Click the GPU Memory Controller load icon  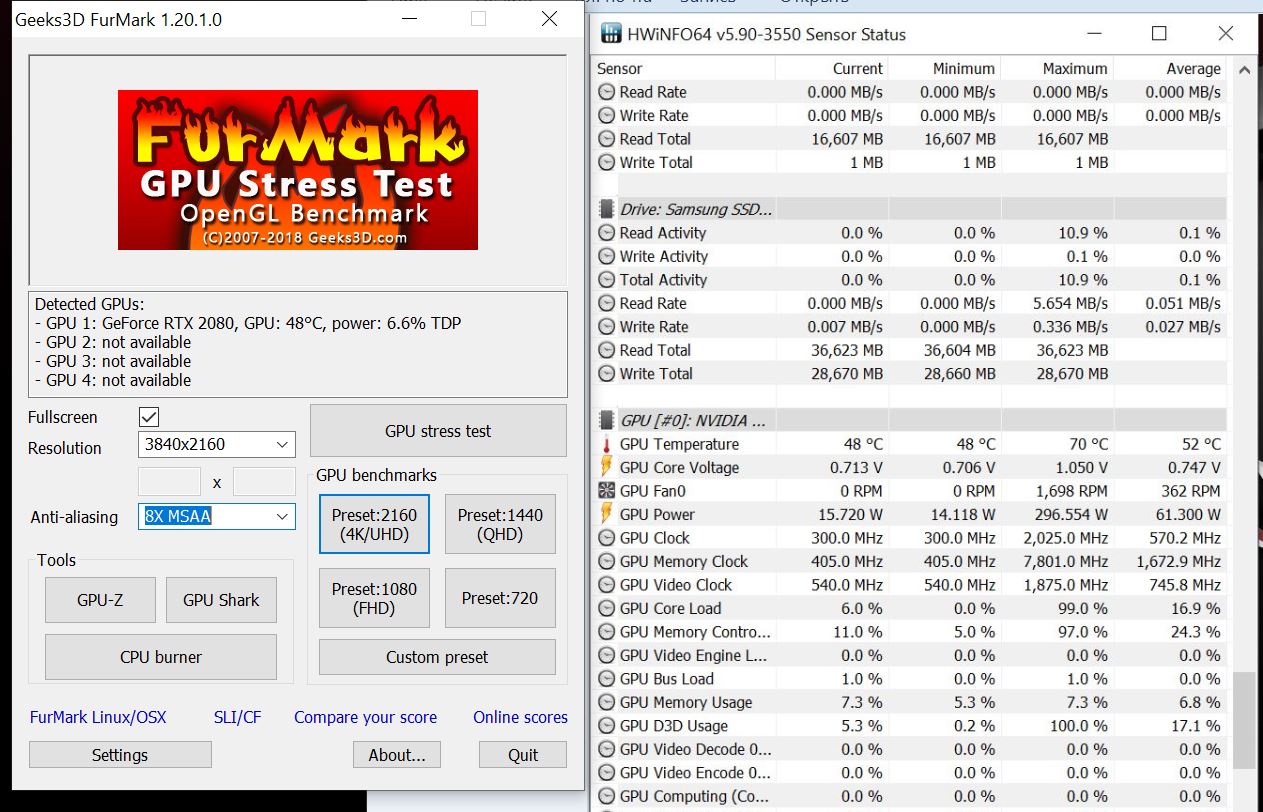click(606, 632)
